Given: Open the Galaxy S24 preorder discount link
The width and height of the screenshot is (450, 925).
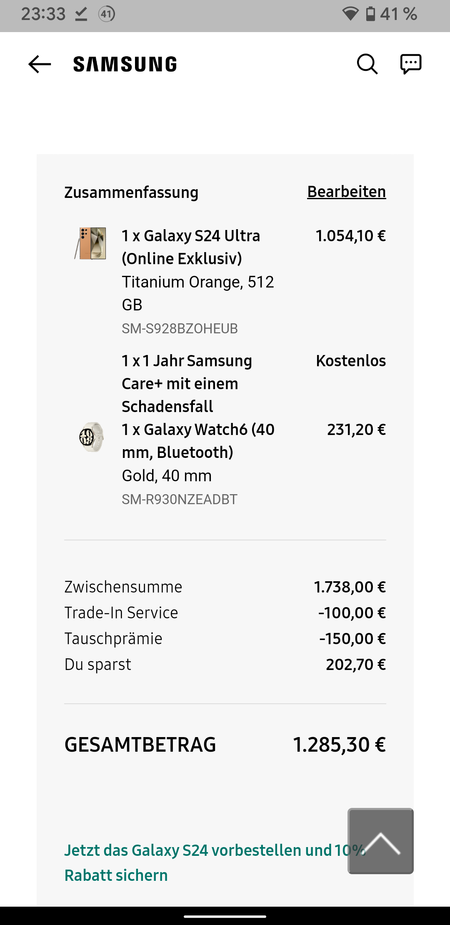Looking at the screenshot, I should (215, 862).
